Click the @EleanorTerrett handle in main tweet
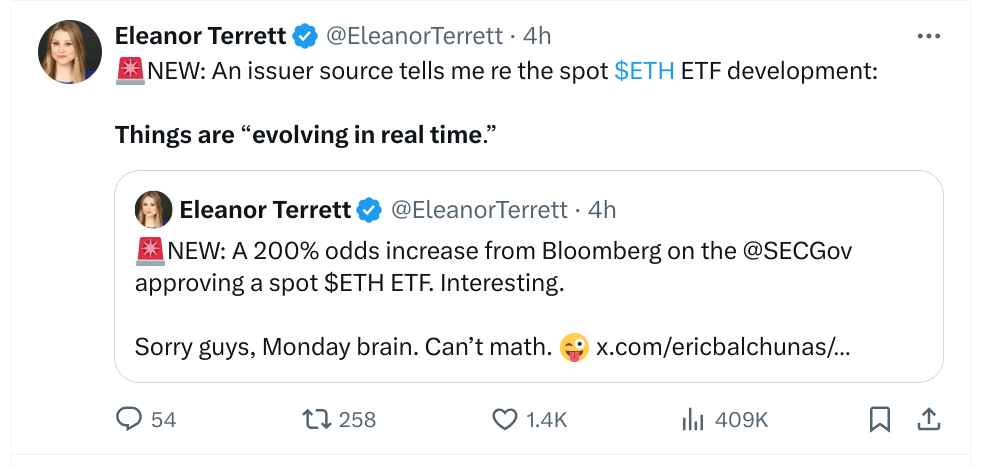983x467 pixels. pos(412,36)
